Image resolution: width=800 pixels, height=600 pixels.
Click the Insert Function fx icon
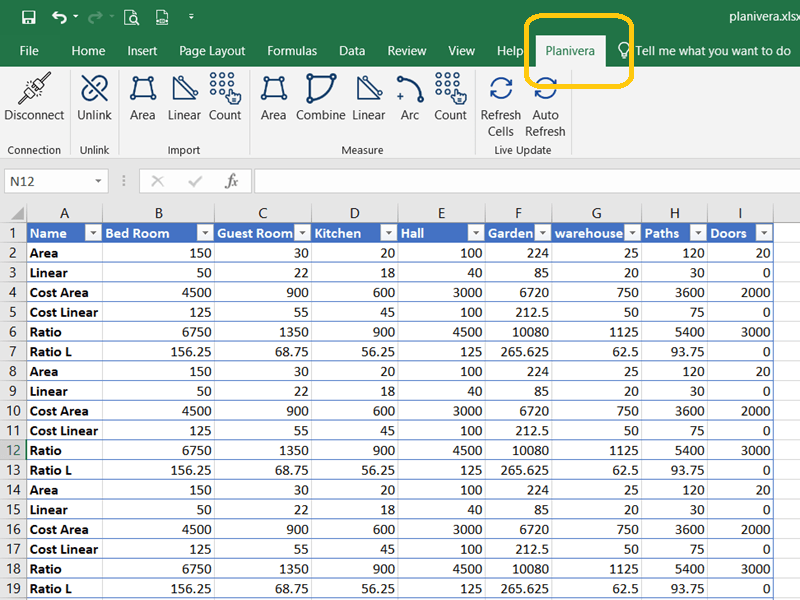(x=232, y=181)
